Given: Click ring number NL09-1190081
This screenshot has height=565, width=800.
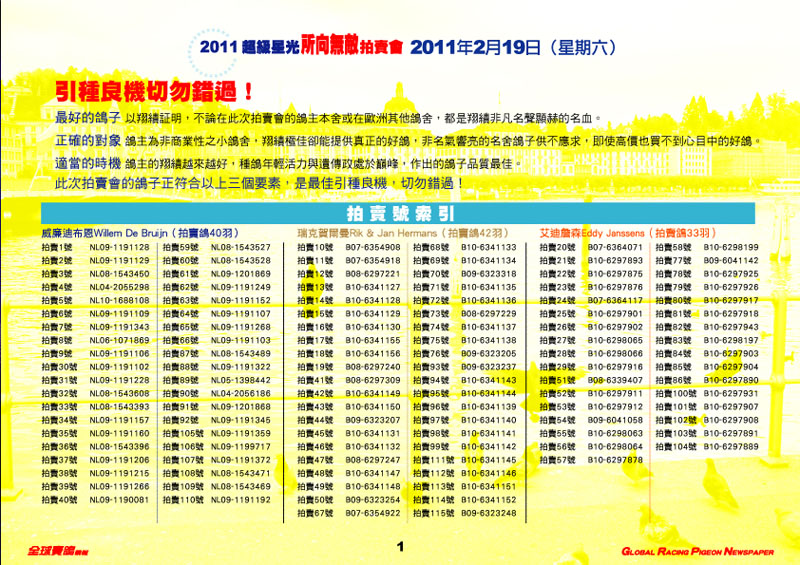Looking at the screenshot, I should pos(119,500).
